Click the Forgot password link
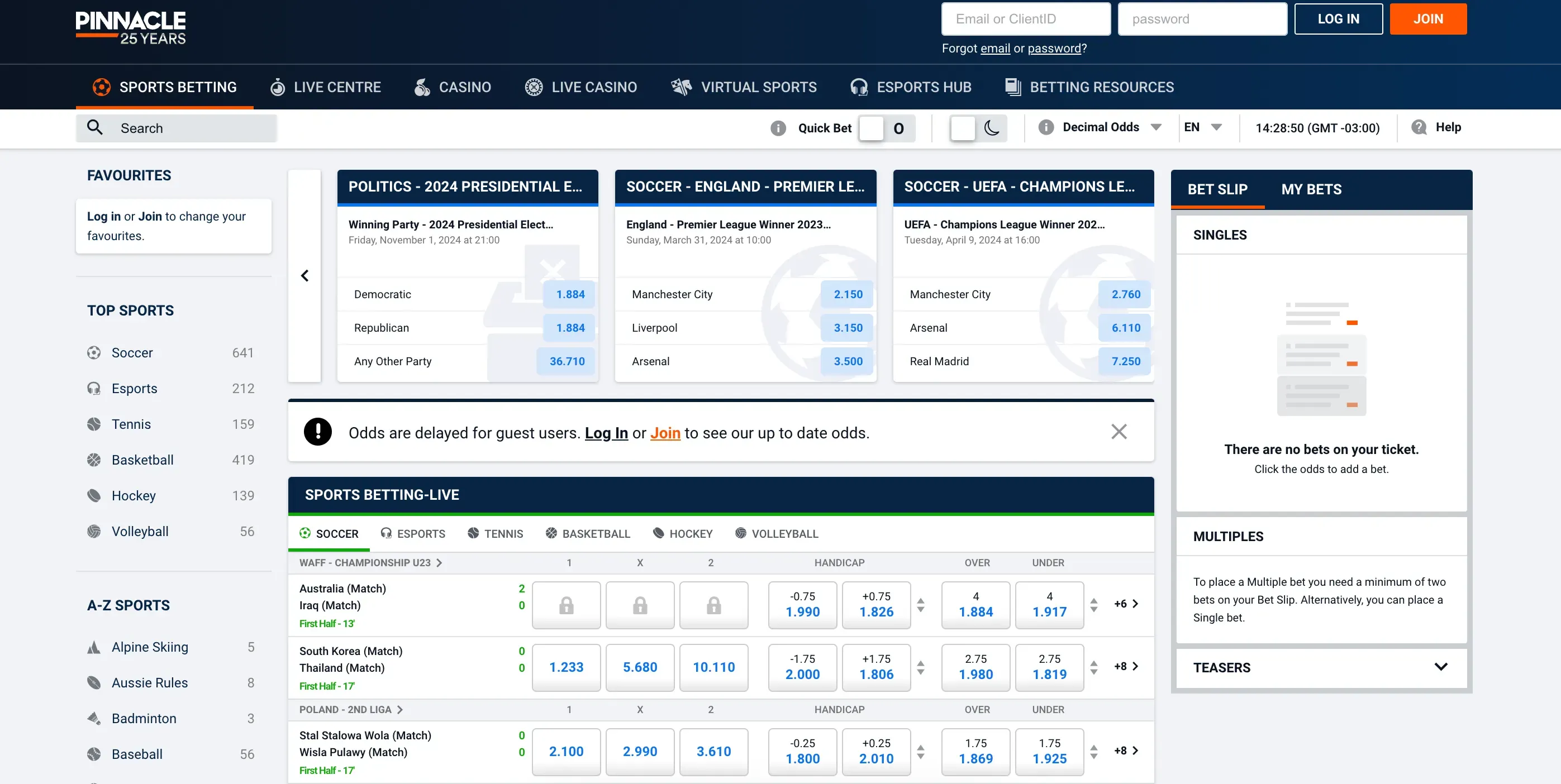This screenshot has height=784, width=1561. (1054, 49)
